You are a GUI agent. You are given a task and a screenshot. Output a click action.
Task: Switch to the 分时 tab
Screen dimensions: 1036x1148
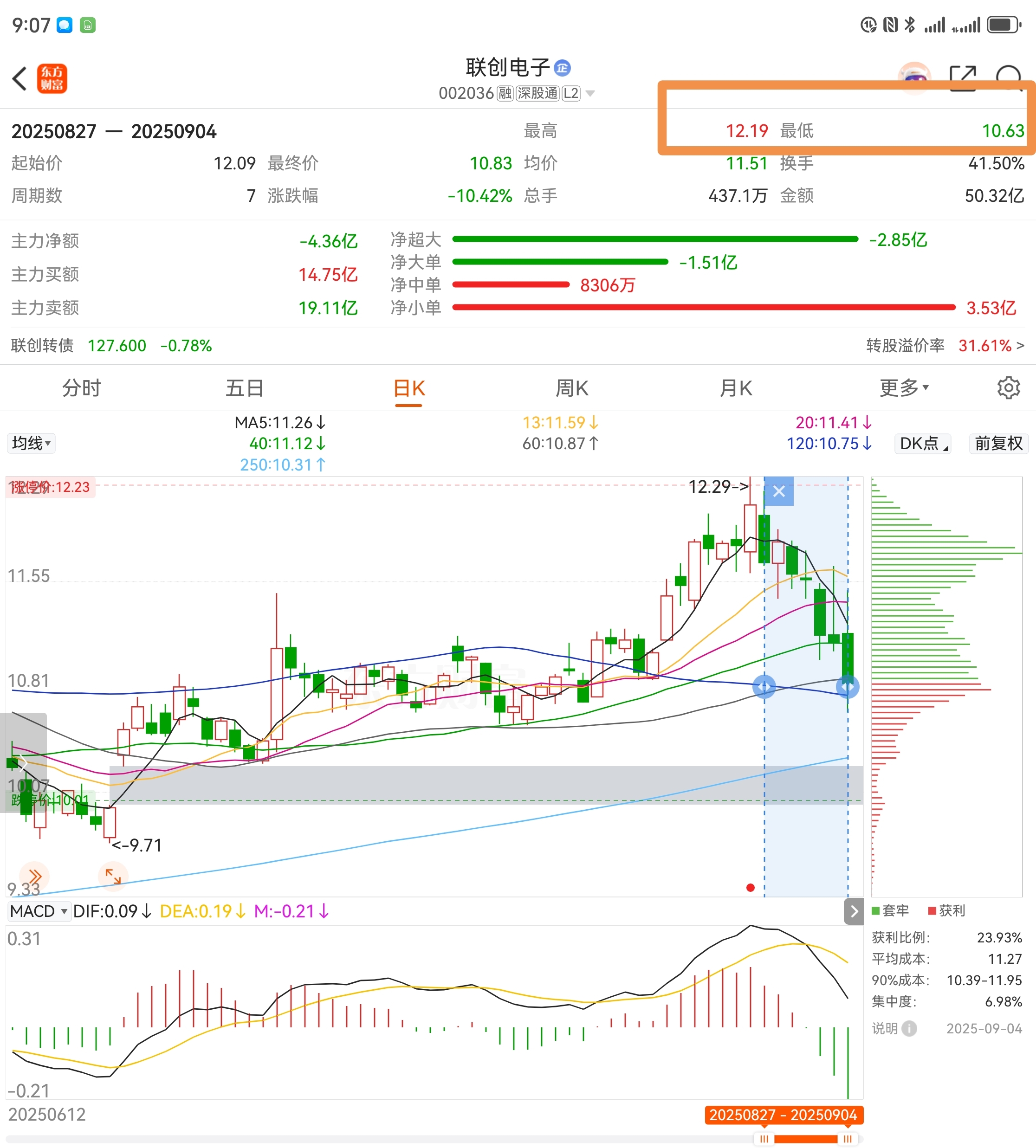[81, 388]
